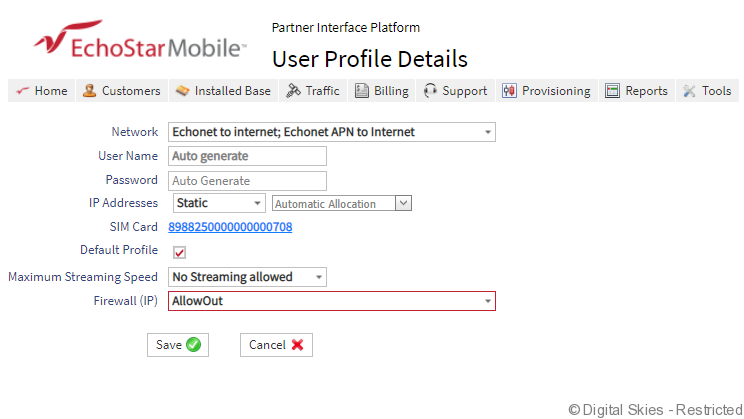Click the Provisioning icon
Viewport: 744px width, 419px height.
click(x=509, y=91)
